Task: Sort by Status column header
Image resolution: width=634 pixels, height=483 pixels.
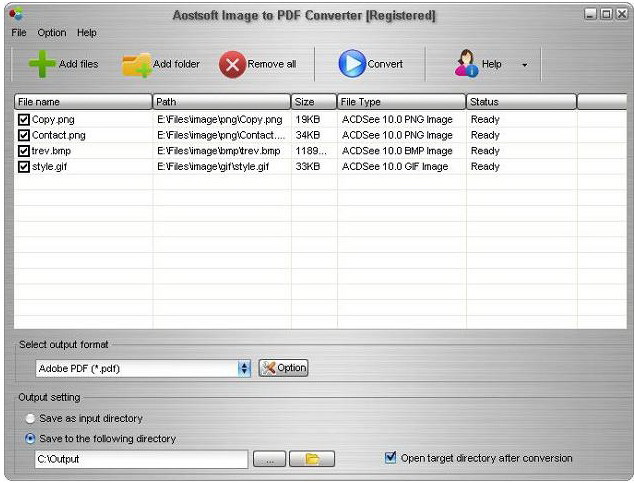Action: tap(521, 102)
